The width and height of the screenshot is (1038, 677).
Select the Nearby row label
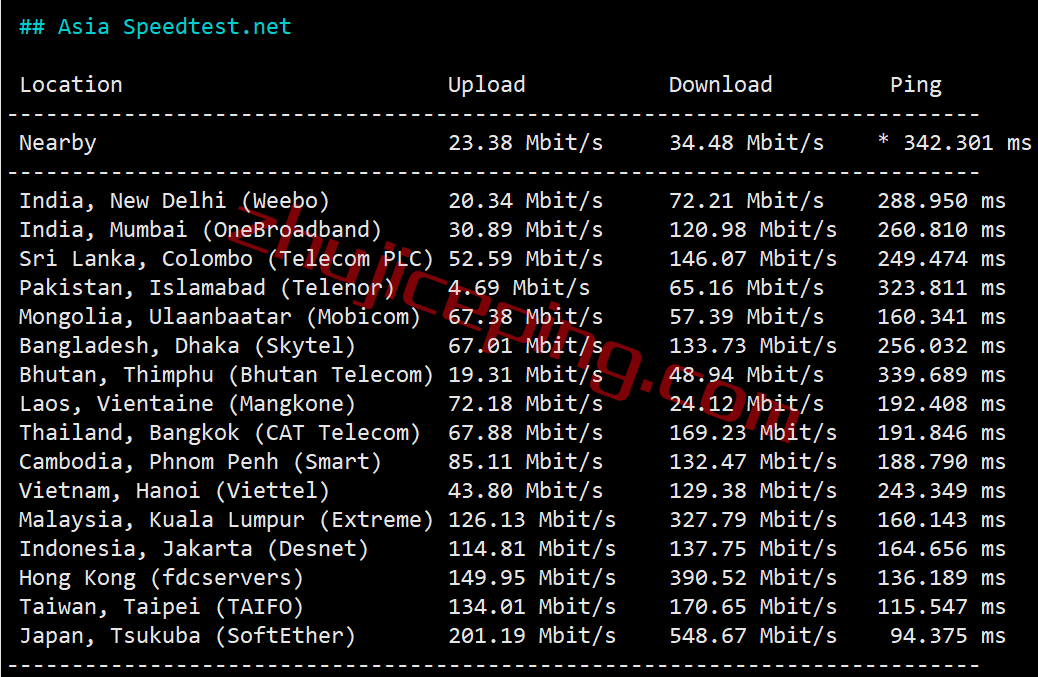pos(58,143)
